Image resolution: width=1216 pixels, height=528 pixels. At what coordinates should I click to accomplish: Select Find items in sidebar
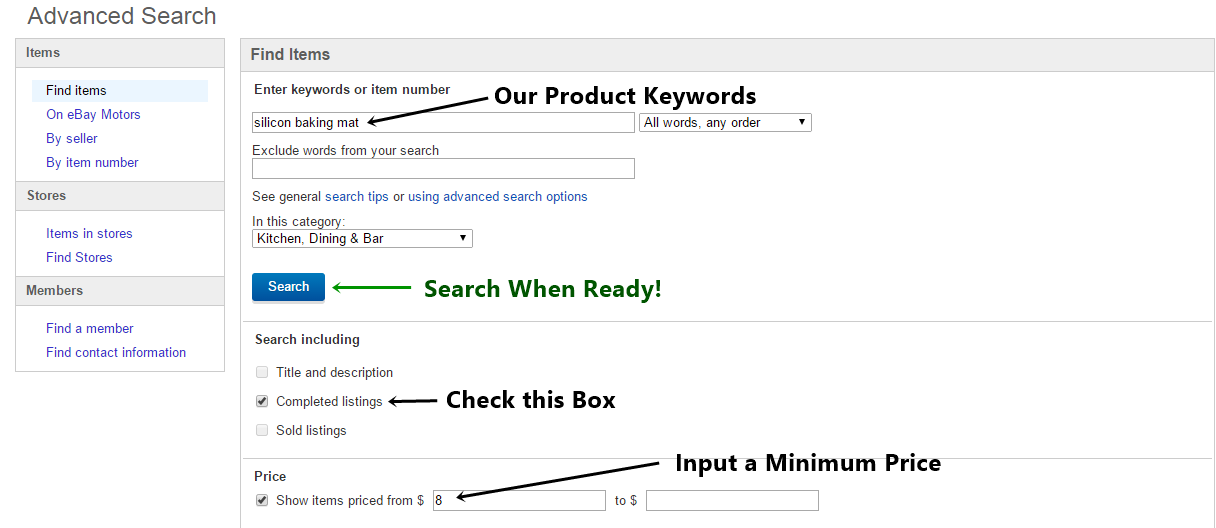tap(76, 90)
